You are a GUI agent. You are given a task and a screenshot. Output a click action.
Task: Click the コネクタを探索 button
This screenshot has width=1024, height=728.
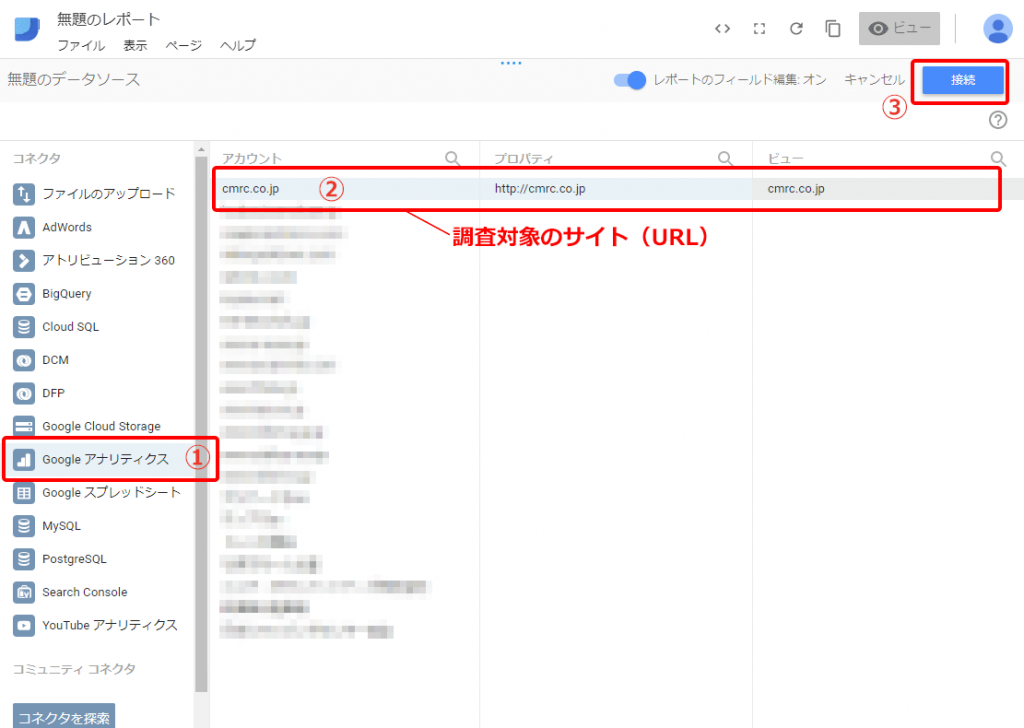(x=64, y=716)
